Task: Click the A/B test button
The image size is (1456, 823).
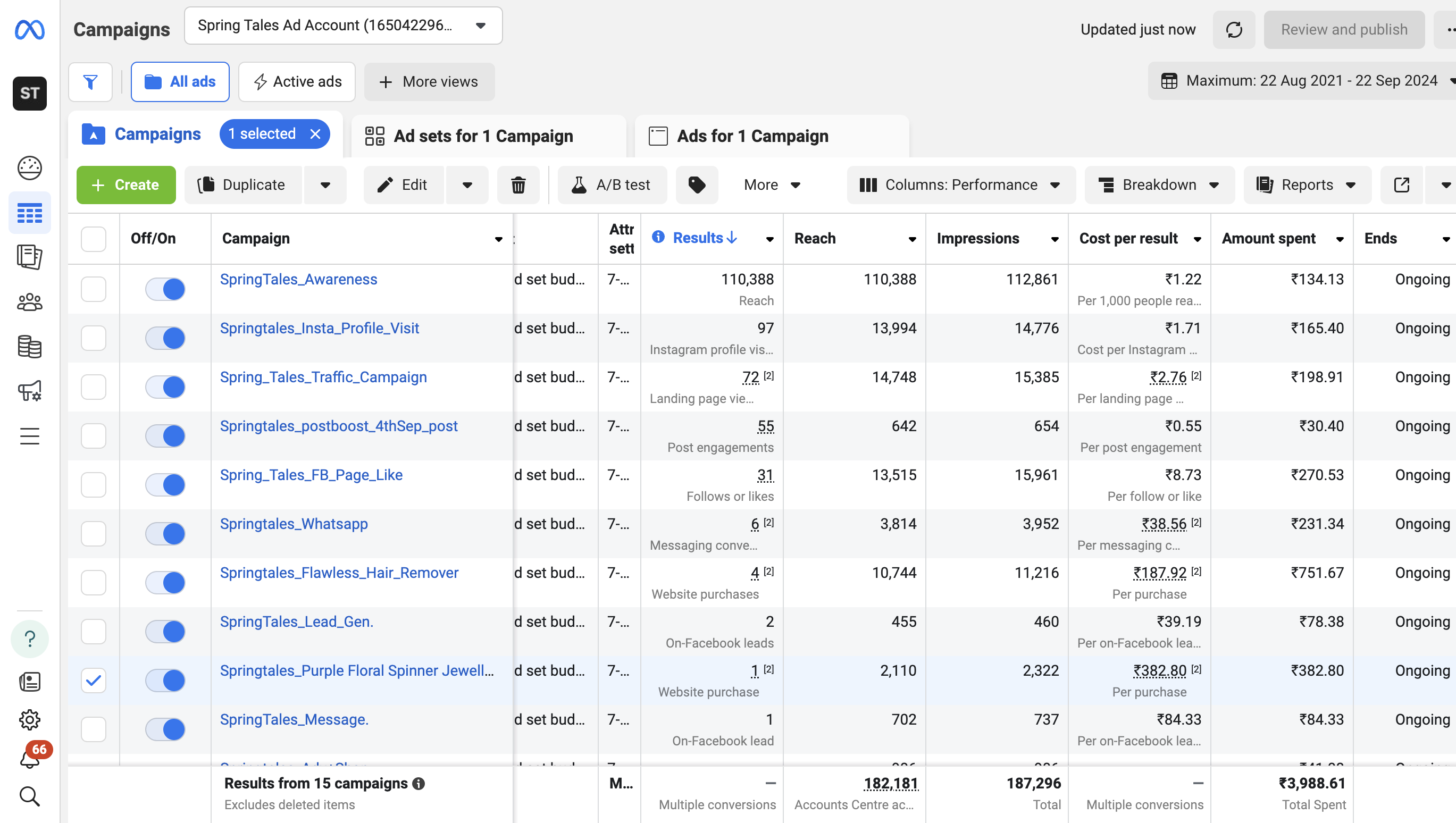Action: 612,185
